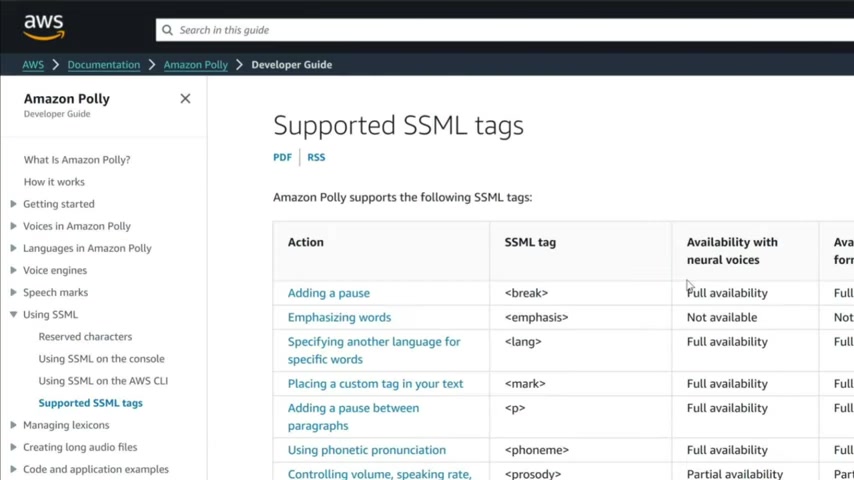Open Languages in Amazon Polly page
854x480 pixels.
[87, 248]
